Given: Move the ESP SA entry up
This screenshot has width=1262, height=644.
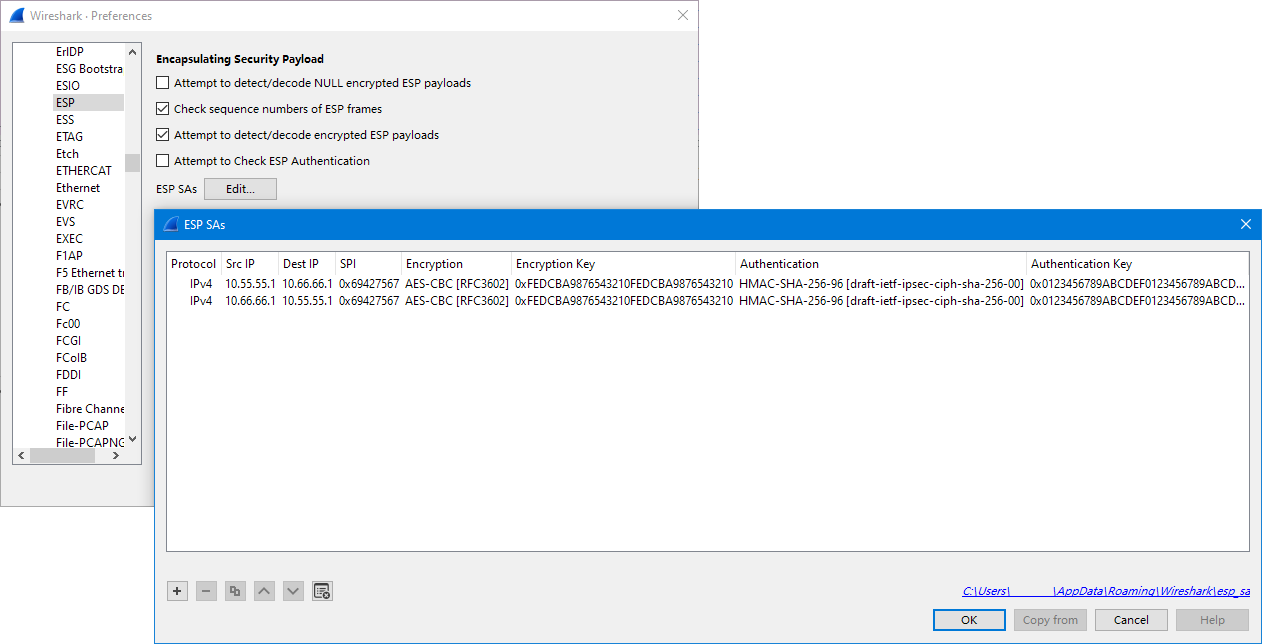Looking at the screenshot, I should pos(264,591).
